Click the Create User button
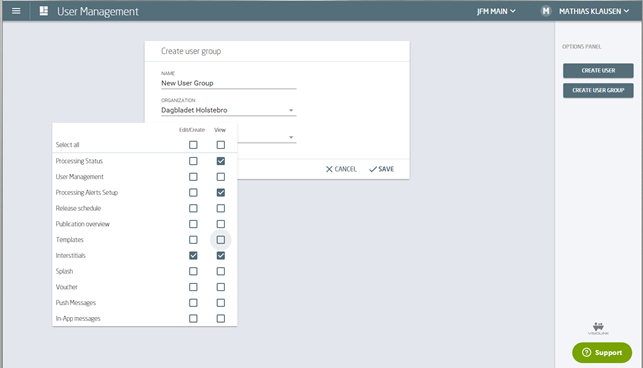This screenshot has width=643, height=368. point(598,71)
